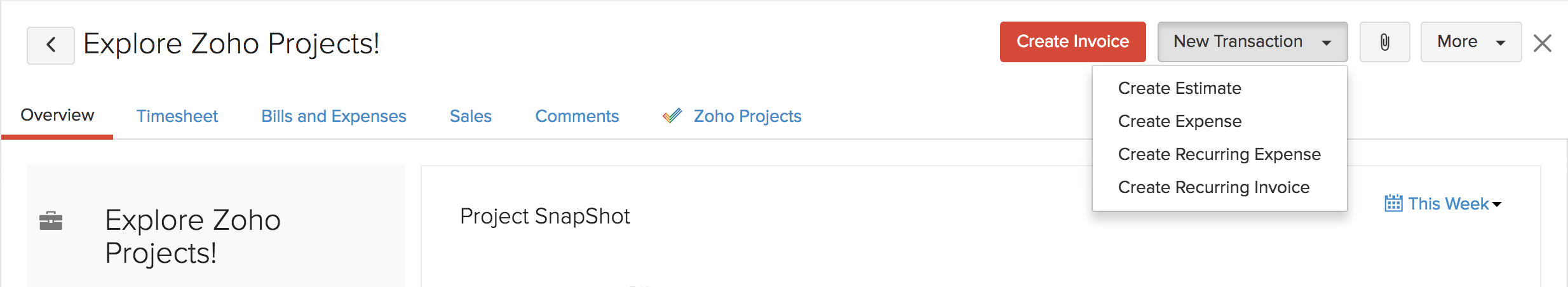This screenshot has width=1568, height=287.
Task: Open the Zoho Projects tab
Action: tap(747, 116)
